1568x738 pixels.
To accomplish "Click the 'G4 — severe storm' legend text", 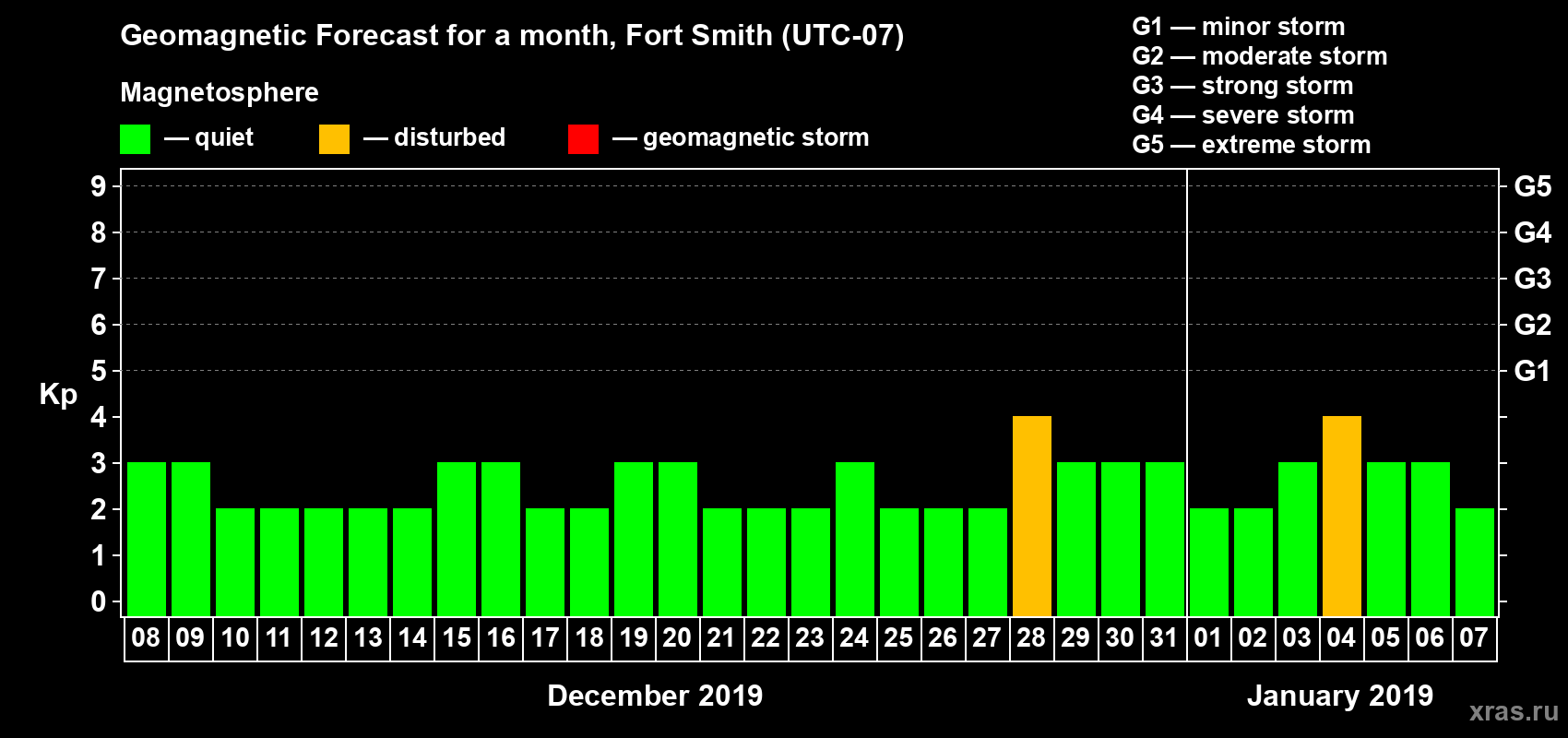I will [x=1243, y=115].
